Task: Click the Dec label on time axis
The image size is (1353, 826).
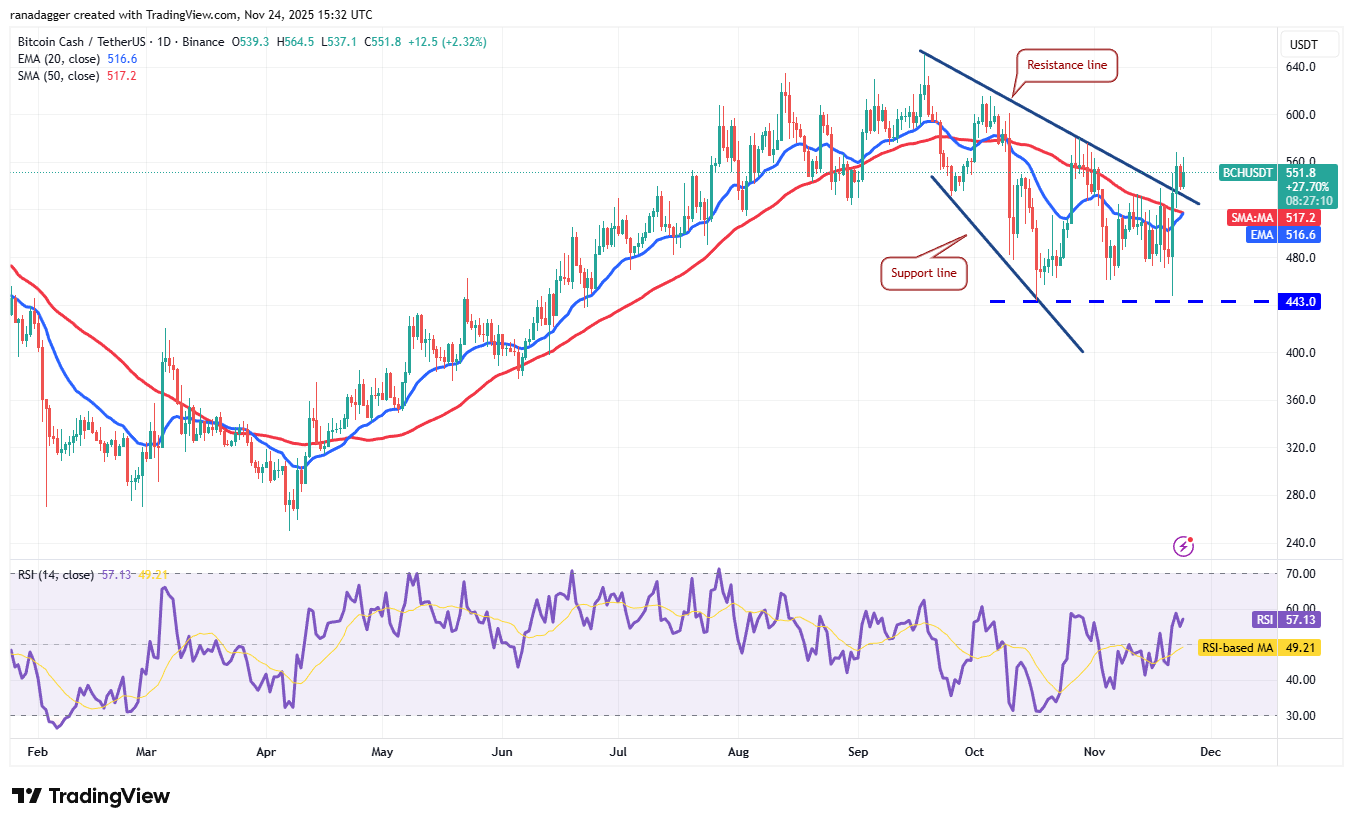Action: 1210,750
